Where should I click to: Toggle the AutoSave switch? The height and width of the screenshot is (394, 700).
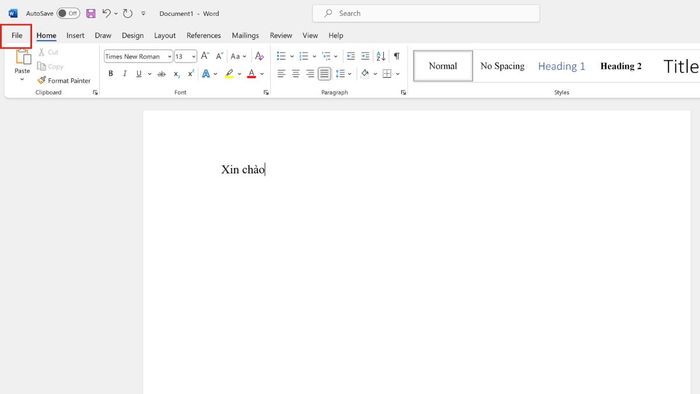tap(68, 13)
